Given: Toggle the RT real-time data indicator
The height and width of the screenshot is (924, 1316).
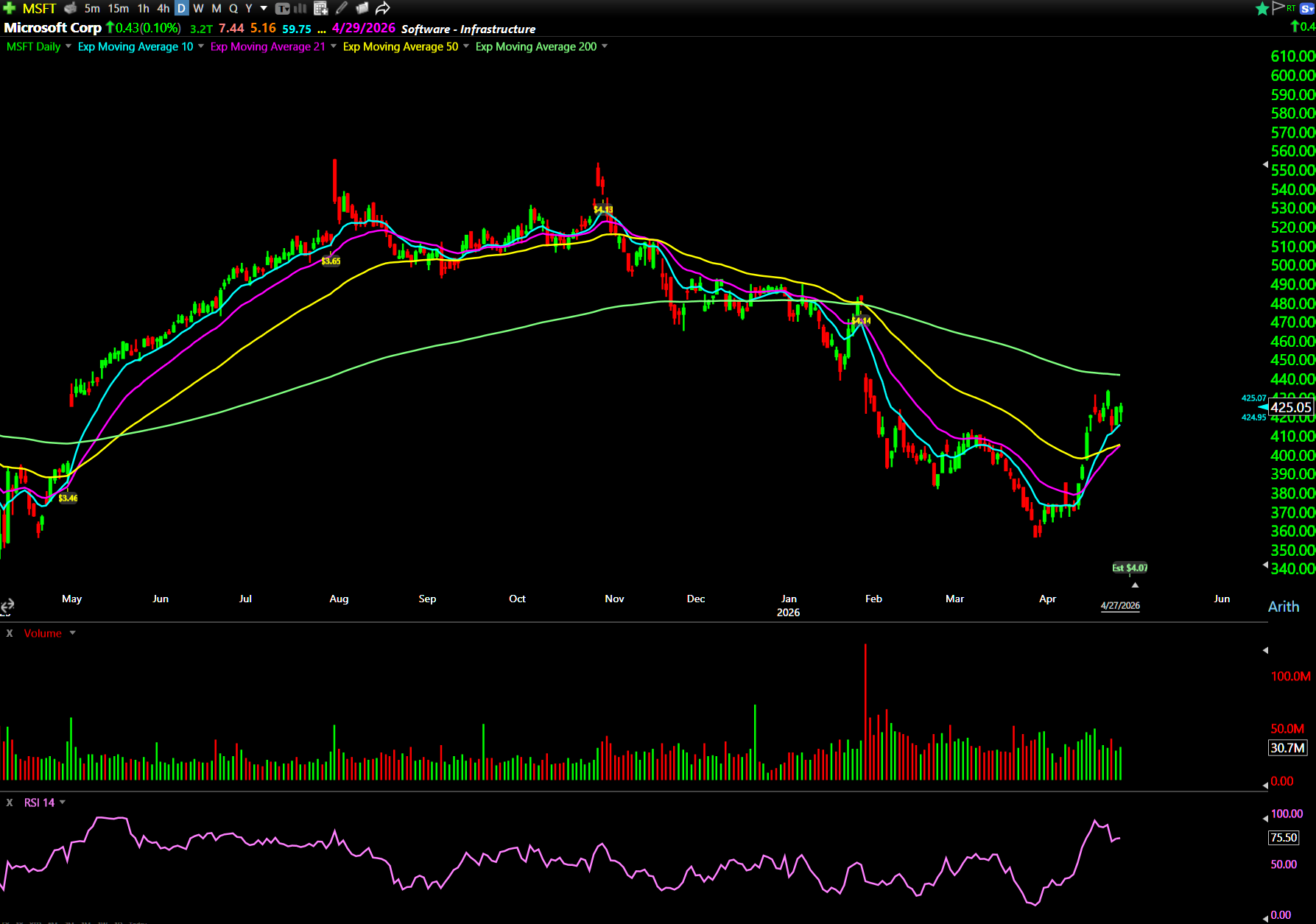Looking at the screenshot, I should click(x=1291, y=8).
